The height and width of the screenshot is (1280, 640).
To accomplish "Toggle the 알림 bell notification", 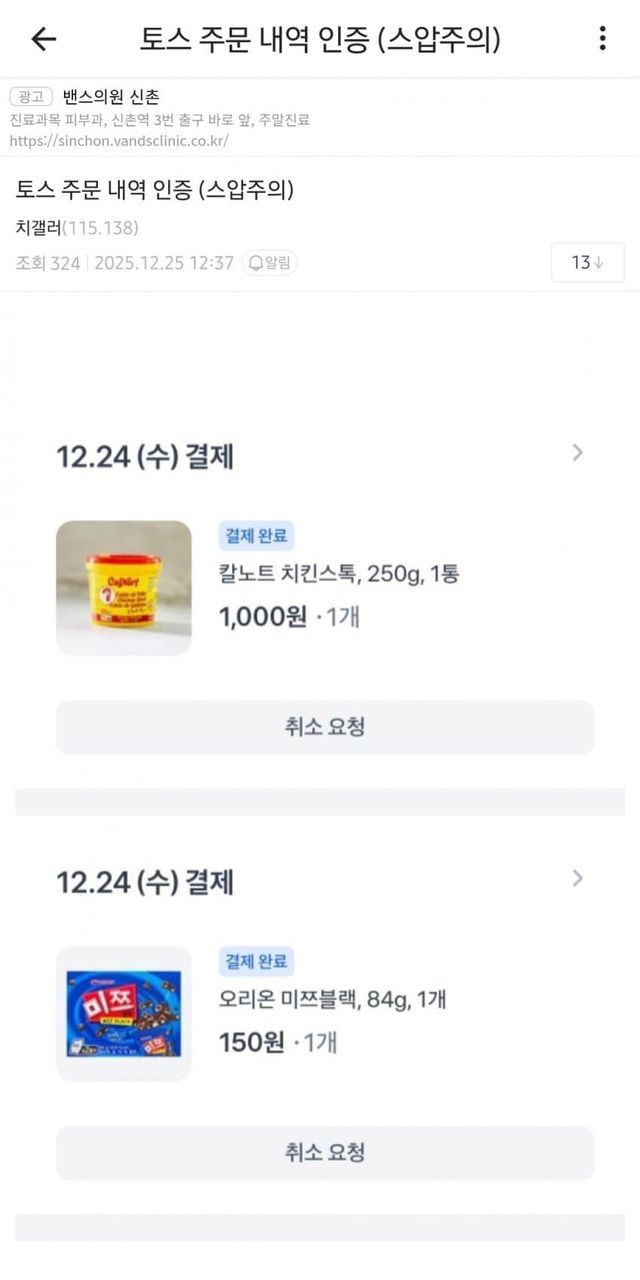I will click(x=270, y=263).
